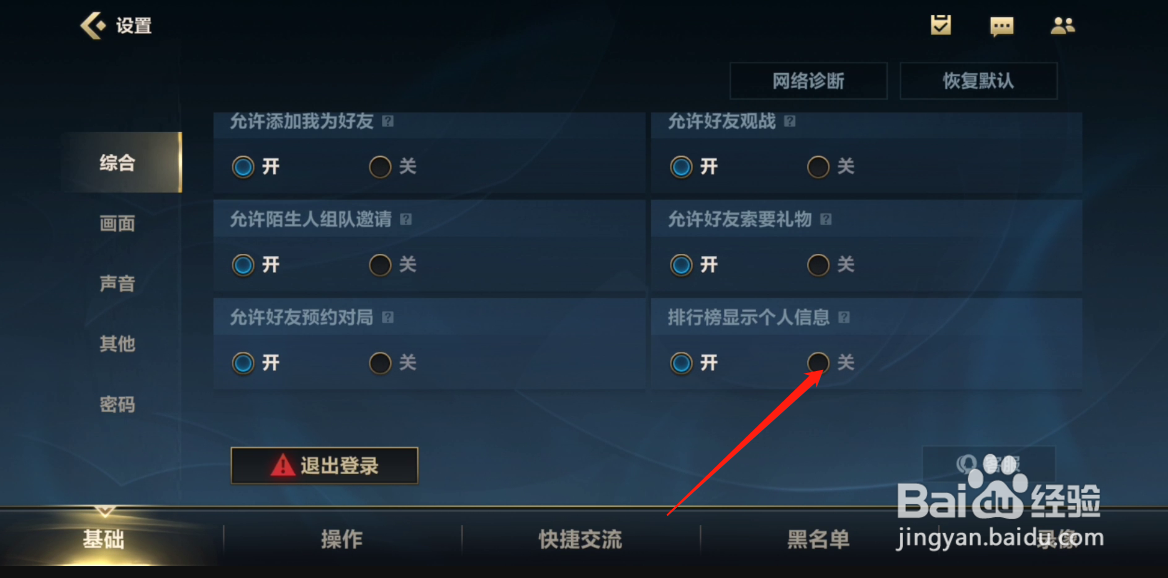The width and height of the screenshot is (1168, 578).
Task: Select 关 for 排行榜显示个人信息
Action: pyautogui.click(x=819, y=363)
